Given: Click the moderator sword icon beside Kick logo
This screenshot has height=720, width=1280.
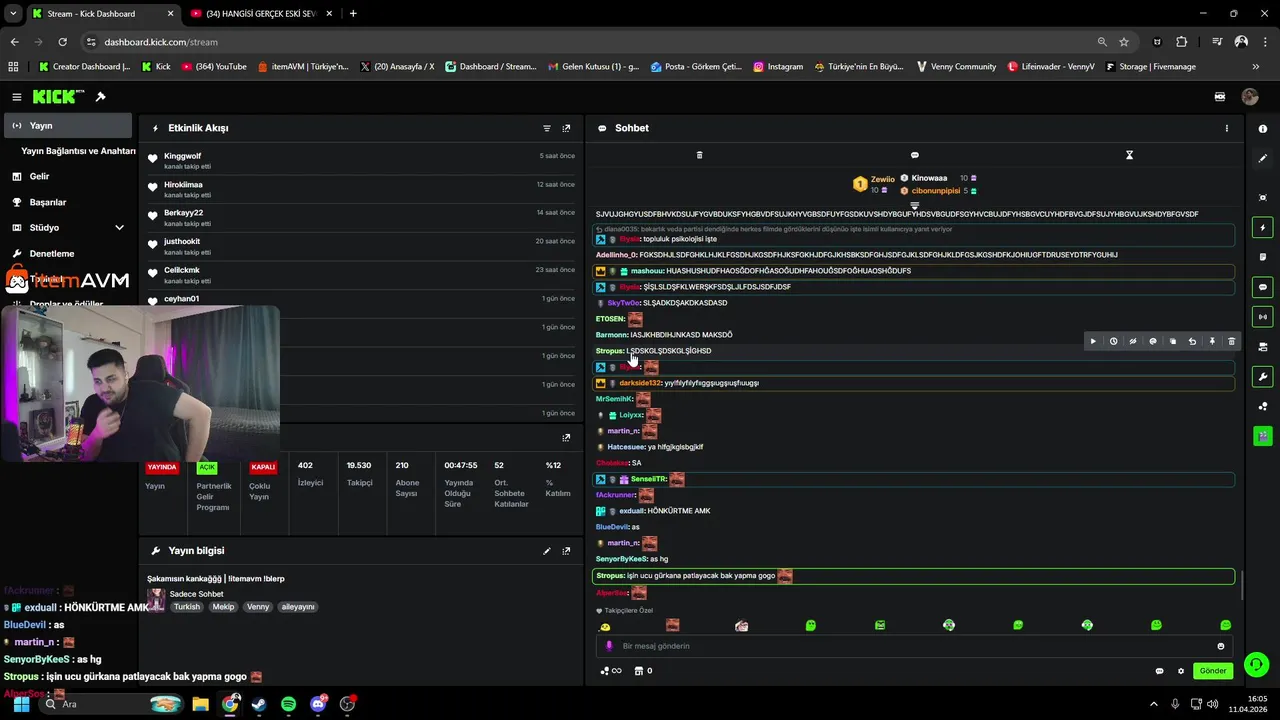Looking at the screenshot, I should coord(100,97).
